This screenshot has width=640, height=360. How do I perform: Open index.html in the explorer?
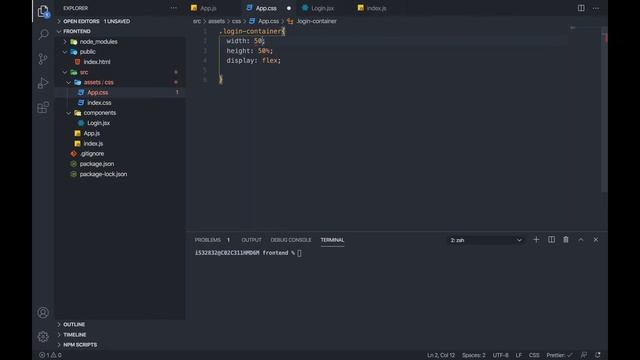[97, 62]
